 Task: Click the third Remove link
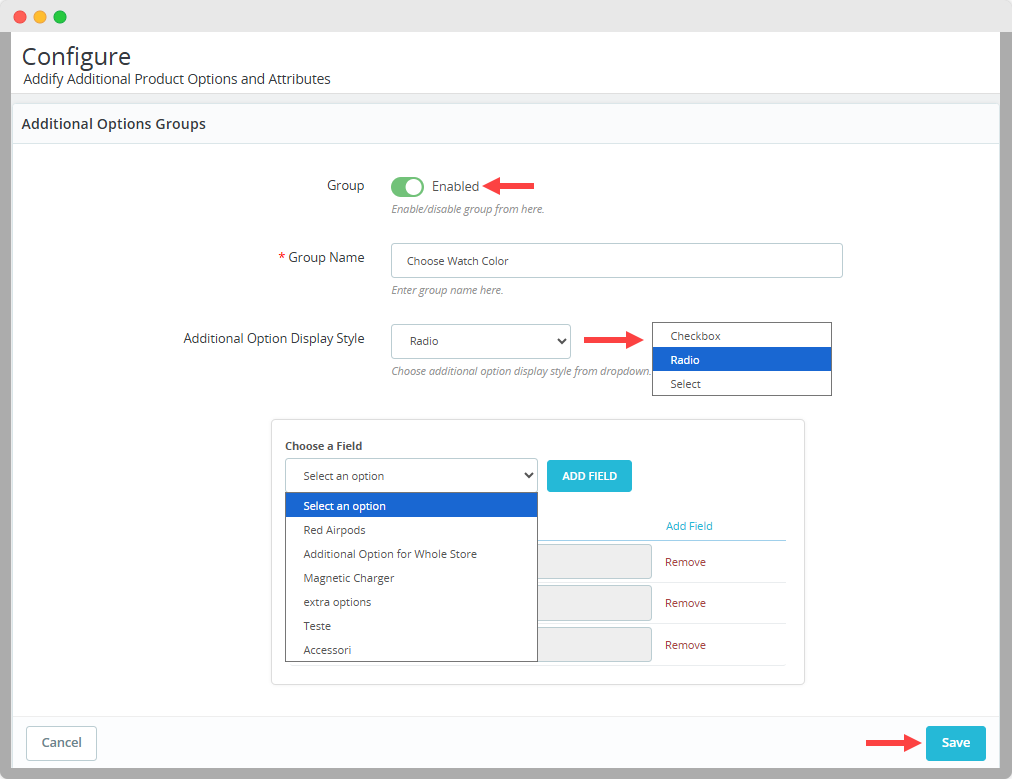coord(685,645)
